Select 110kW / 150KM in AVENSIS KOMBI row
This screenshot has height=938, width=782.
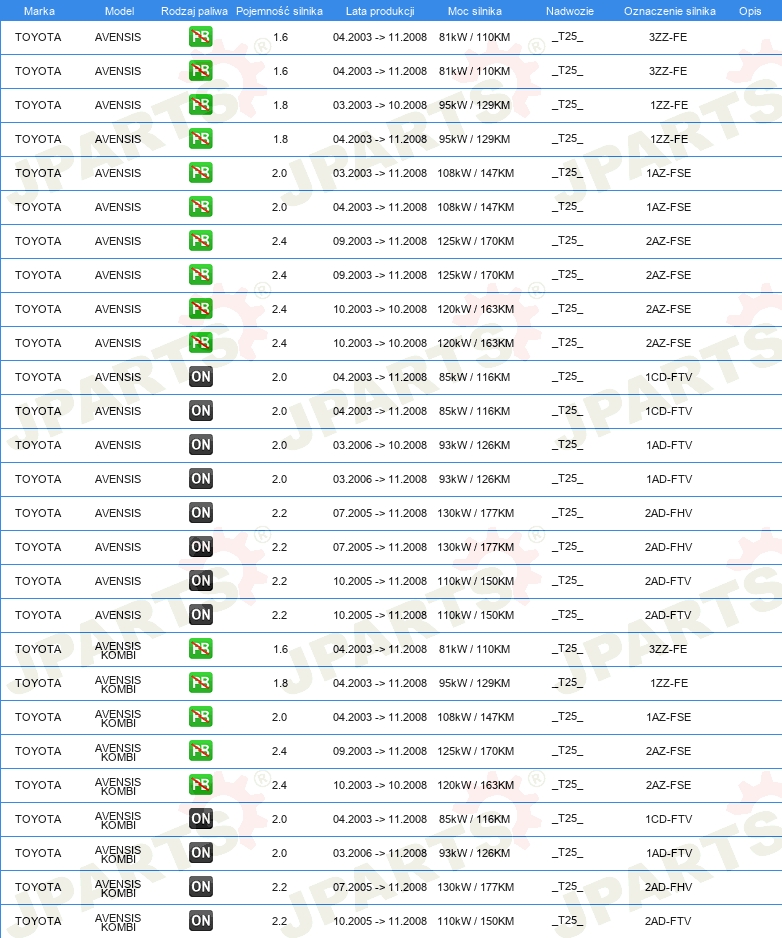tap(476, 921)
